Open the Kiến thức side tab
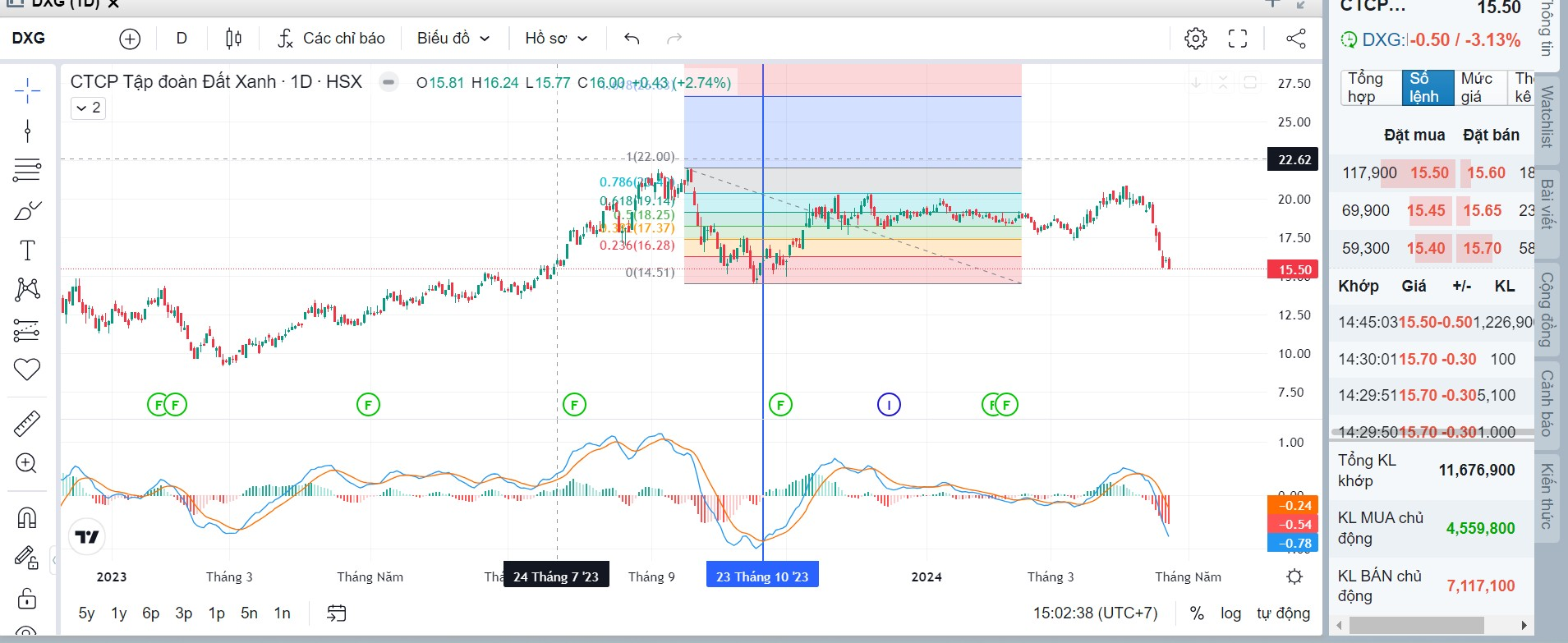Image resolution: width=1568 pixels, height=643 pixels. pos(1547,497)
